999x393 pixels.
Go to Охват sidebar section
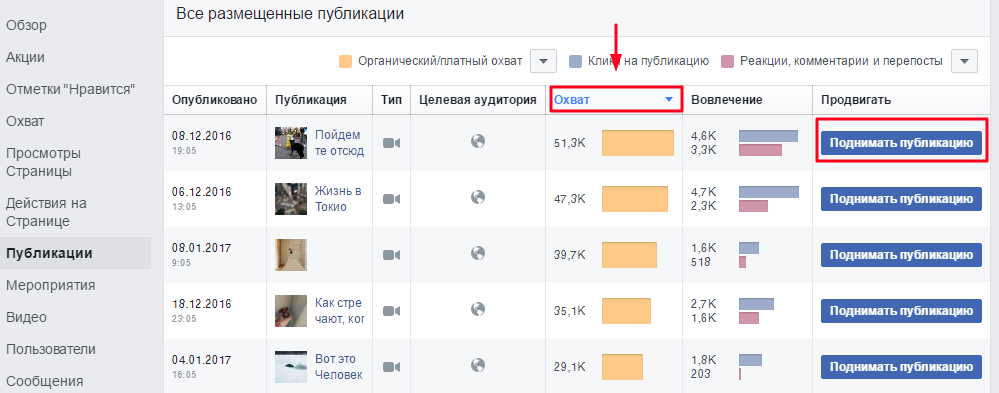[x=25, y=121]
